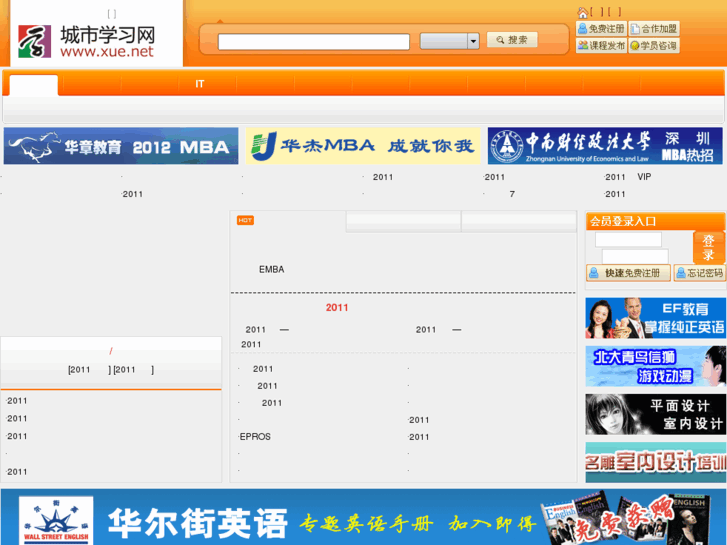This screenshot has width=727, height=545.
Task: Select the IT navigation tab
Action: pyautogui.click(x=199, y=84)
